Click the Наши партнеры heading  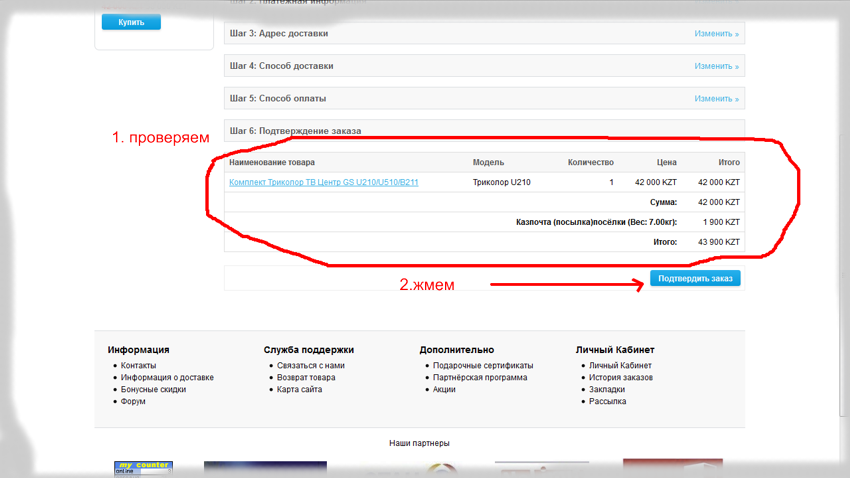pos(419,443)
